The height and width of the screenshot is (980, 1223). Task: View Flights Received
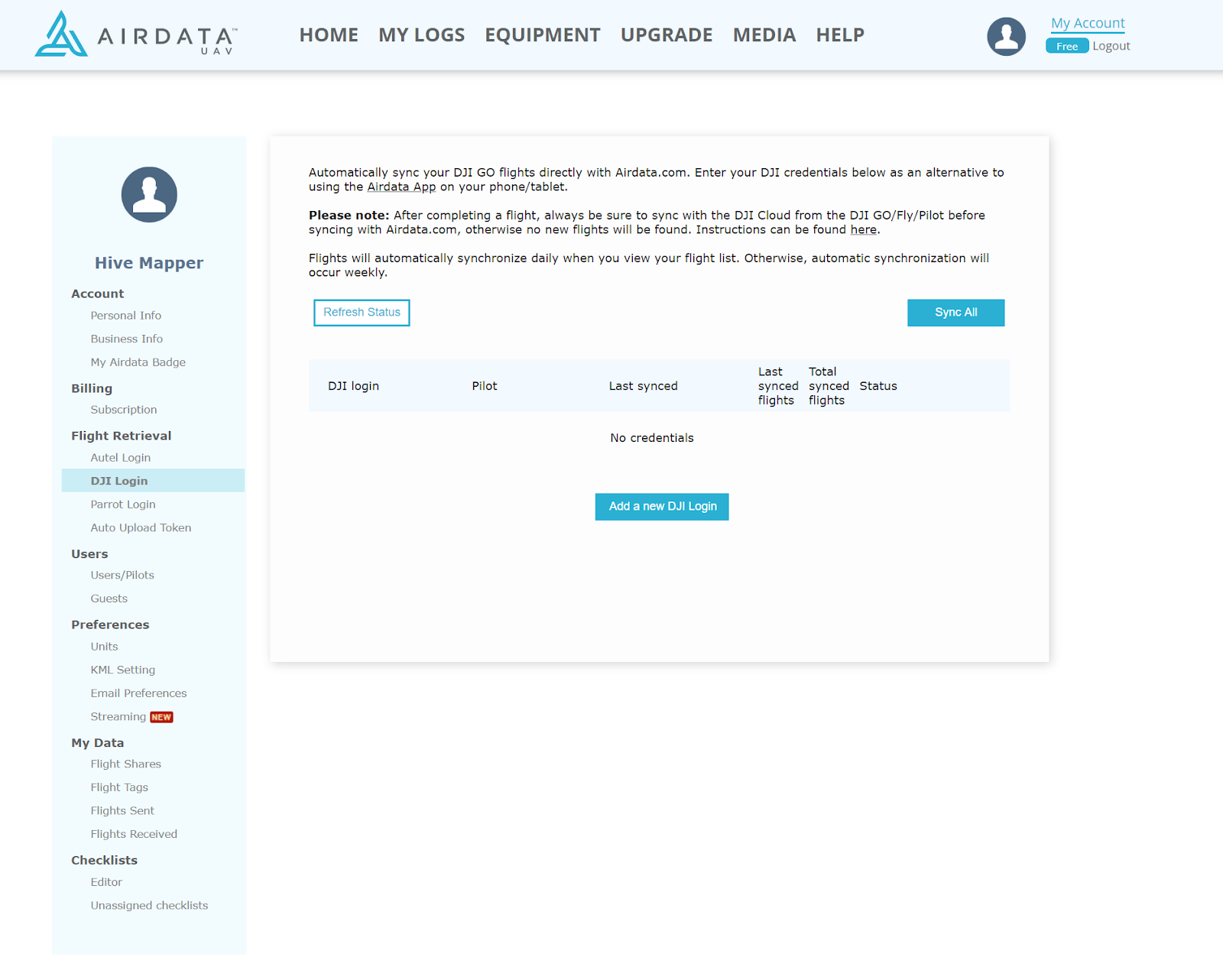[134, 835]
